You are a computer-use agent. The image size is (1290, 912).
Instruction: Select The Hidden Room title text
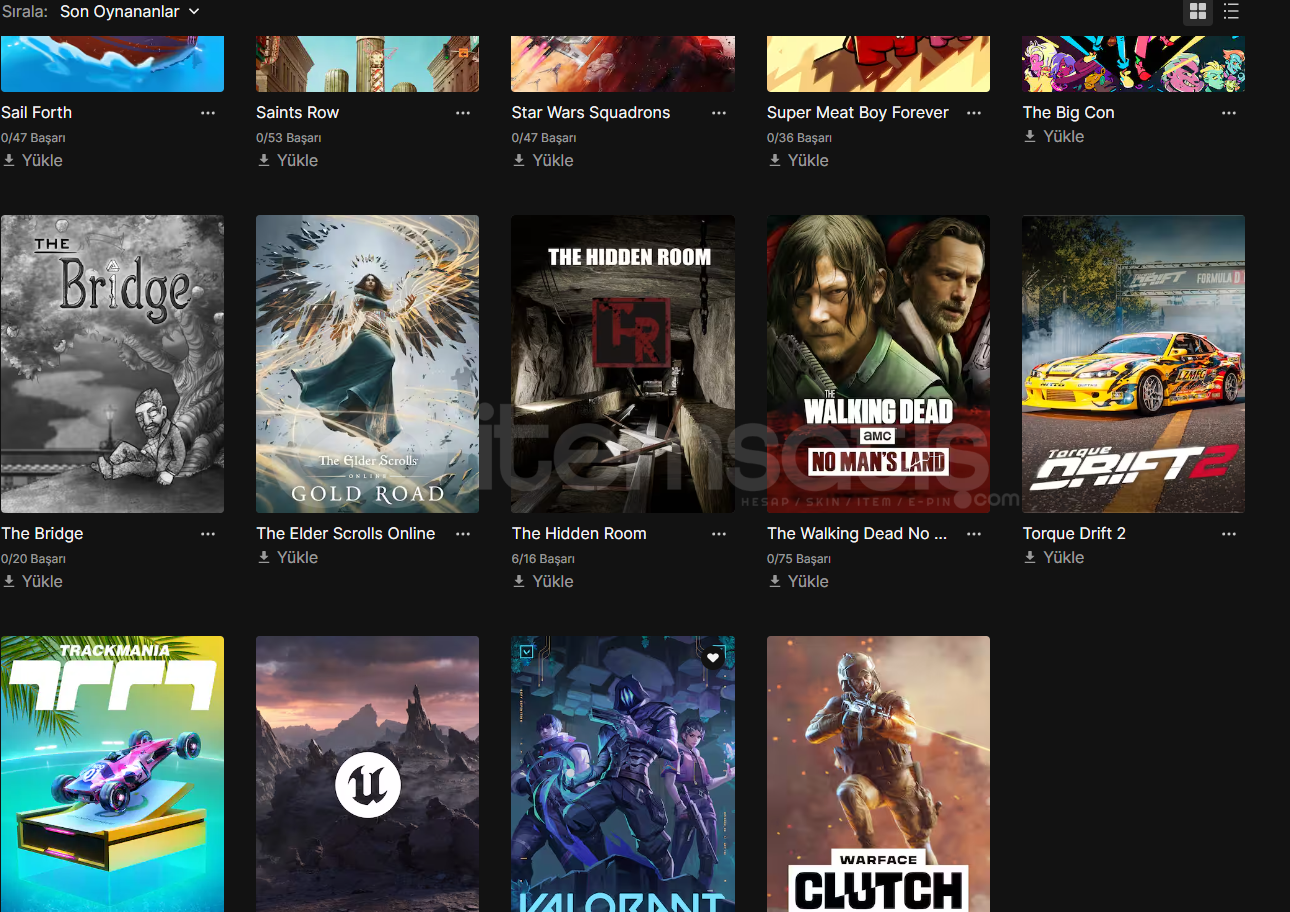point(579,534)
